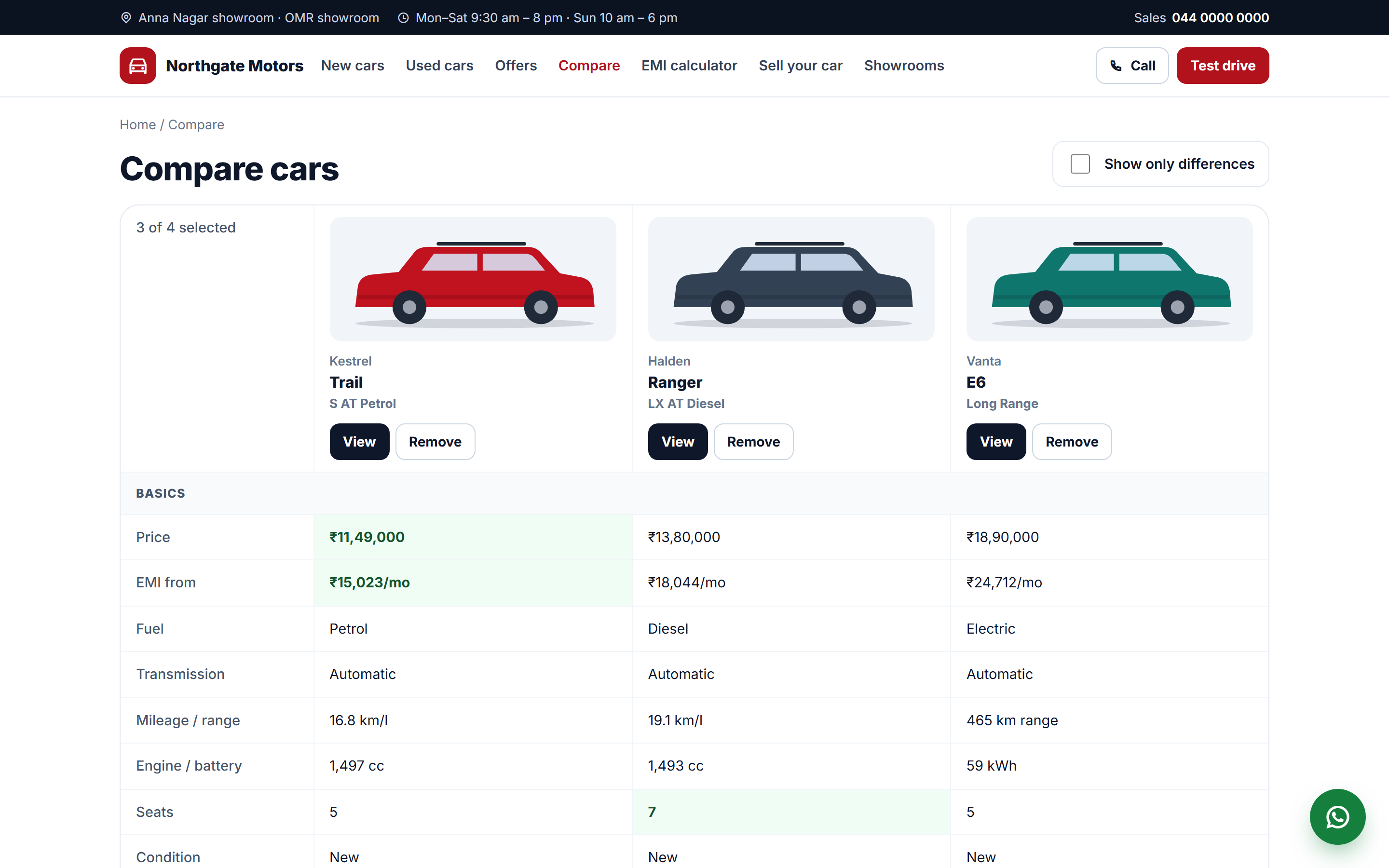Open WhatsApp chat floating button
The height and width of the screenshot is (868, 1389).
click(1337, 816)
